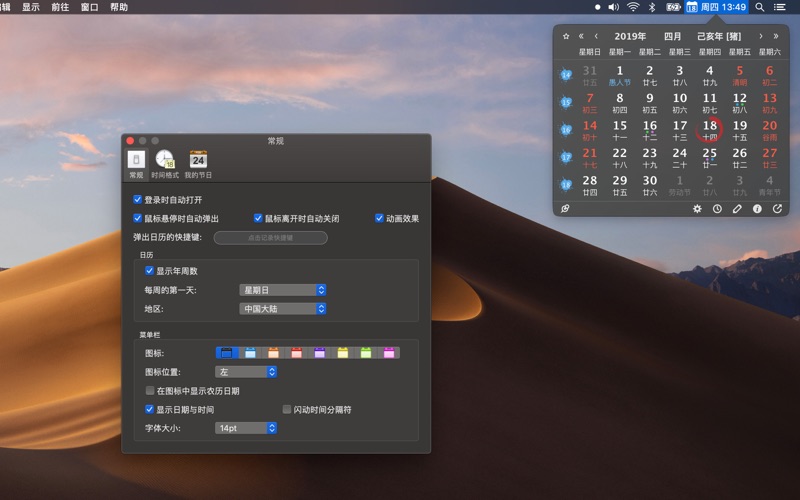Open Notification Center list icon
Viewport: 800px width, 500px height.
click(780, 7)
